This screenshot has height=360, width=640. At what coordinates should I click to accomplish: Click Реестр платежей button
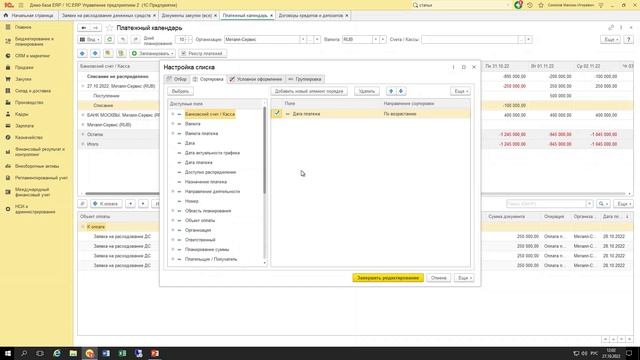click(203, 53)
